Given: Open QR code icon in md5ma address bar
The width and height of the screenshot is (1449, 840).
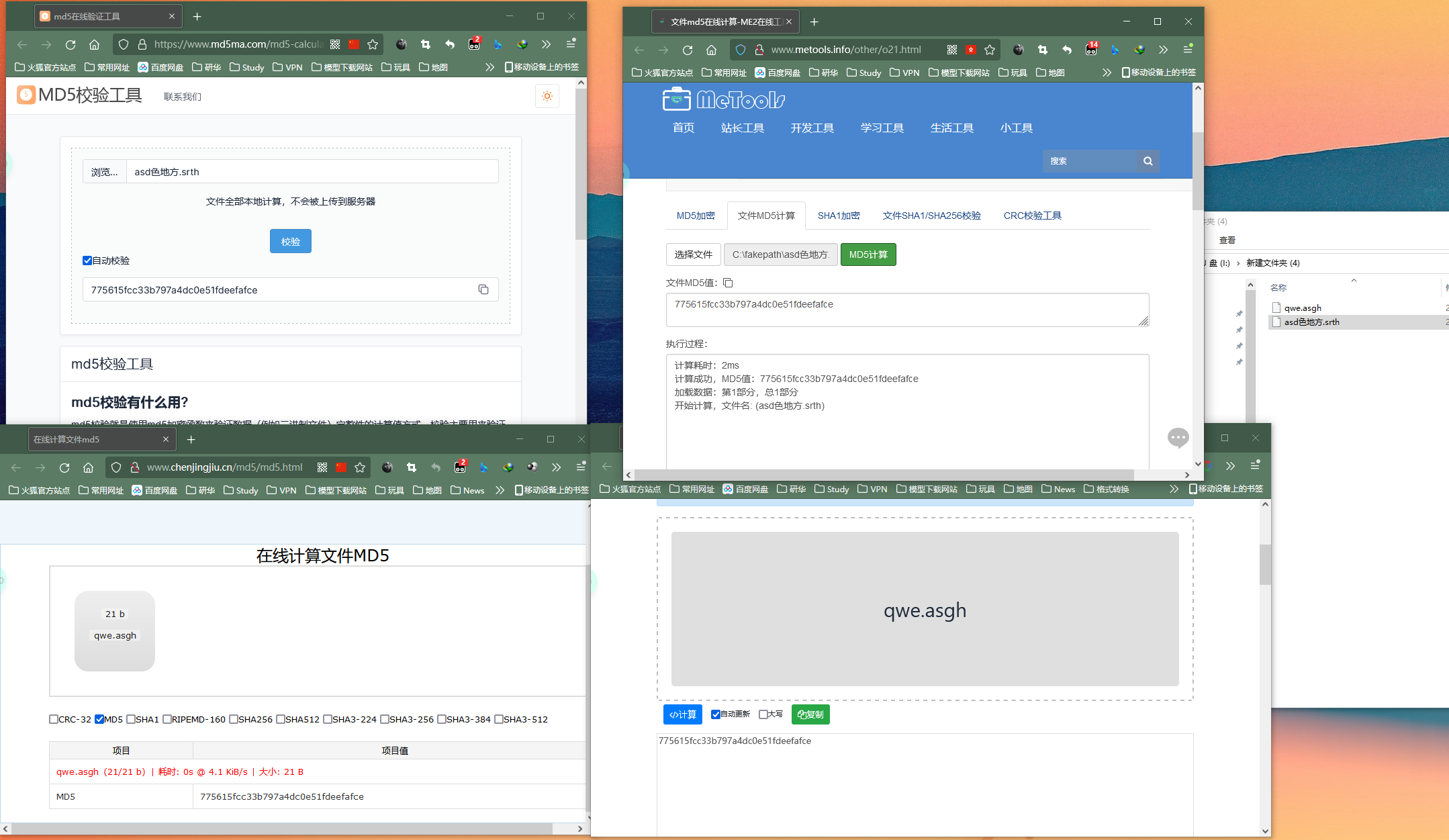Looking at the screenshot, I should point(335,44).
